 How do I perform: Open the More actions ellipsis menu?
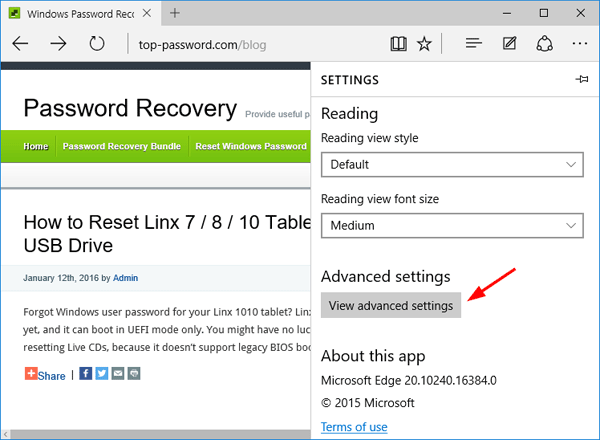pyautogui.click(x=579, y=44)
